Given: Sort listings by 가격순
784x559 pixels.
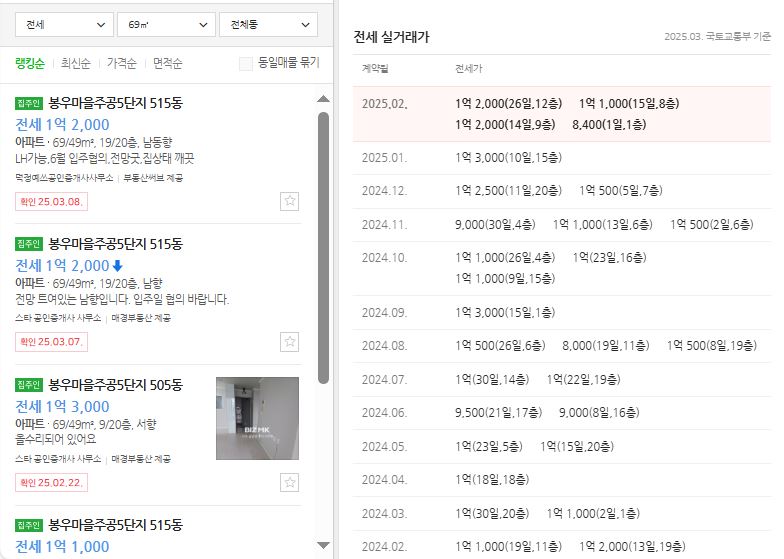Looking at the screenshot, I should 122,63.
